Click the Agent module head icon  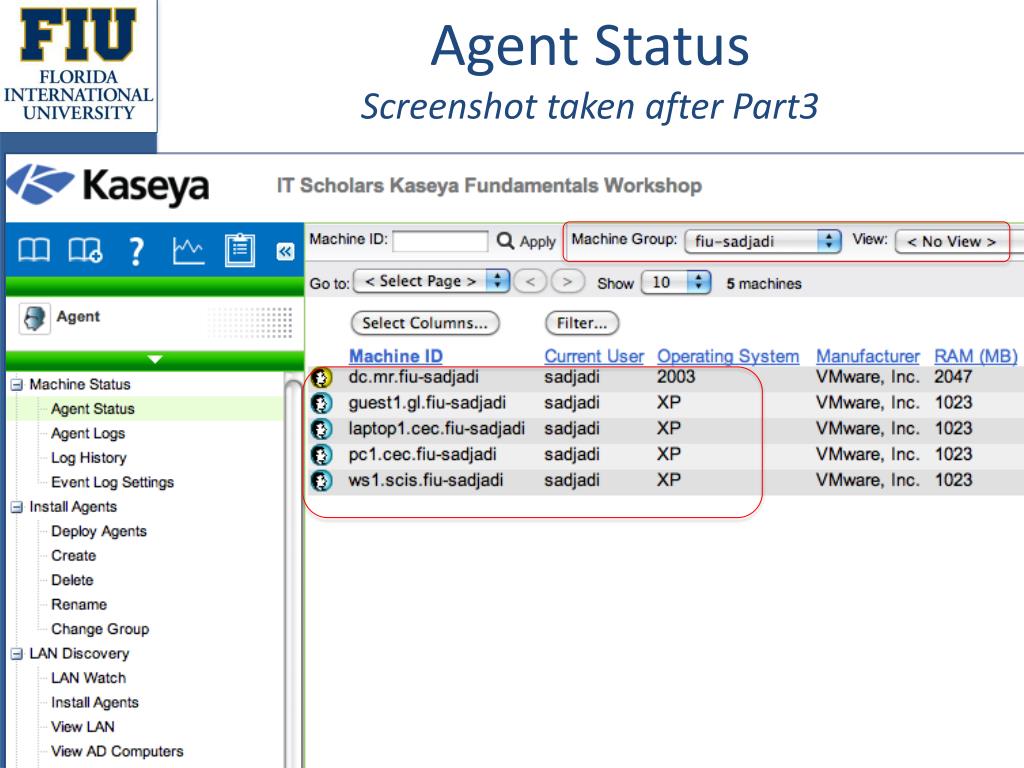pyautogui.click(x=34, y=319)
